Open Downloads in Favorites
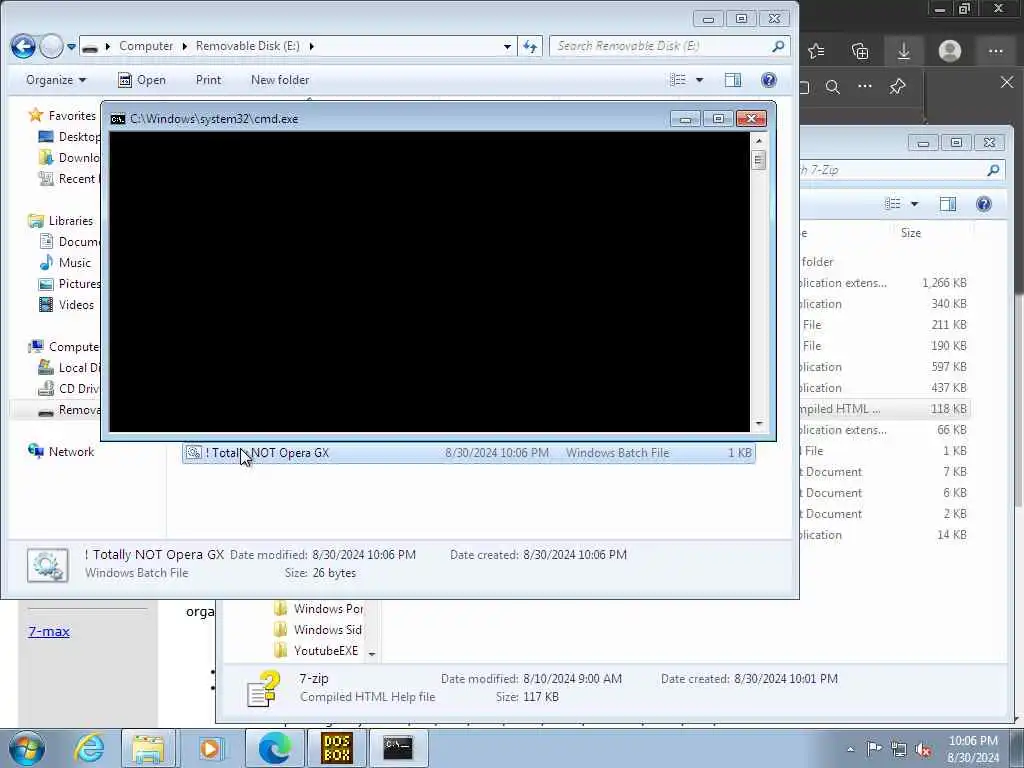This screenshot has width=1024, height=768. (x=70, y=157)
